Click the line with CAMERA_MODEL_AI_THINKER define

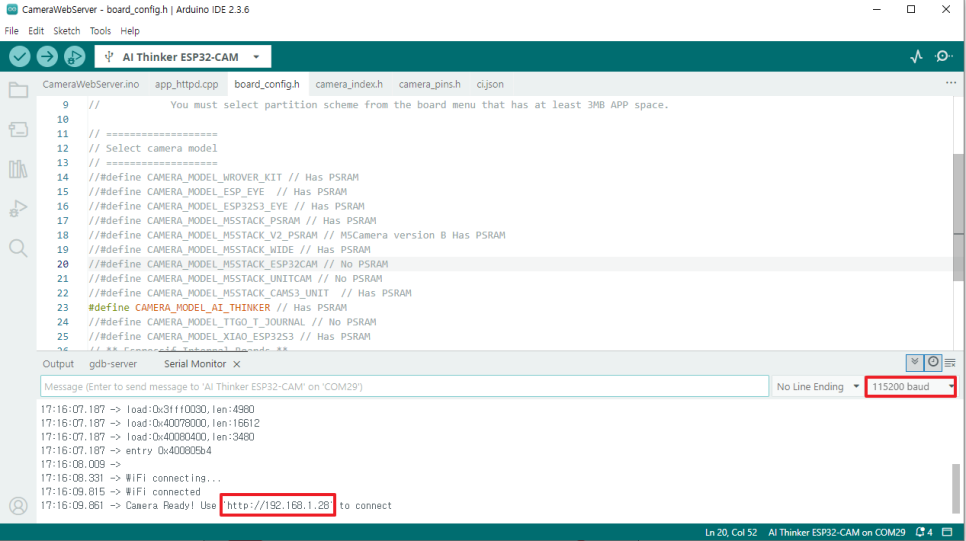(x=217, y=307)
